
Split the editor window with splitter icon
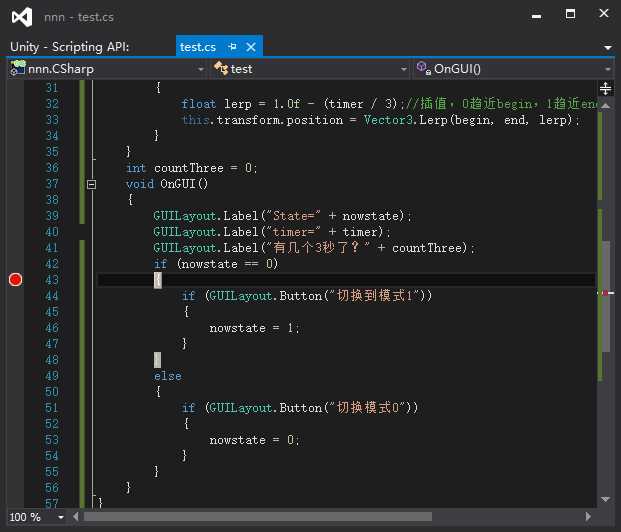point(605,88)
